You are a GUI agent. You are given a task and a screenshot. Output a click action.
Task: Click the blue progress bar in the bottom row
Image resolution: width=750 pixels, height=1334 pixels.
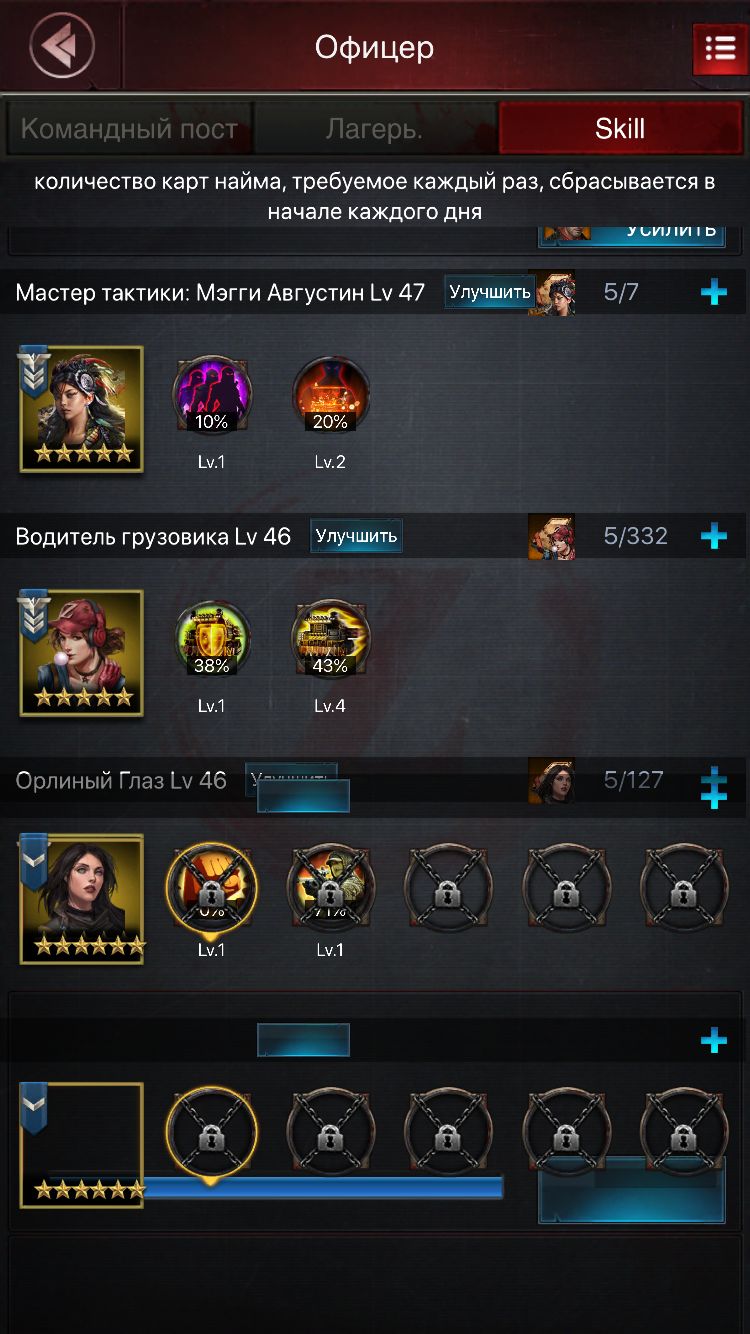pos(322,1187)
